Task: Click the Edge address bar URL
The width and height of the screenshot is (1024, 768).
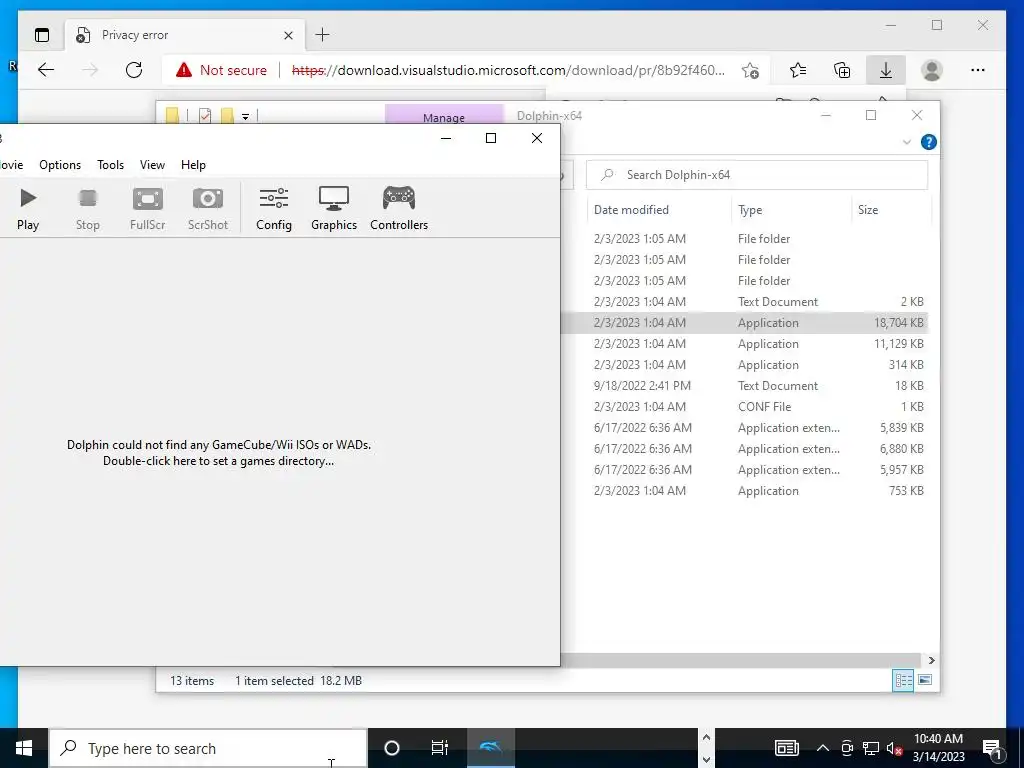Action: (x=508, y=70)
